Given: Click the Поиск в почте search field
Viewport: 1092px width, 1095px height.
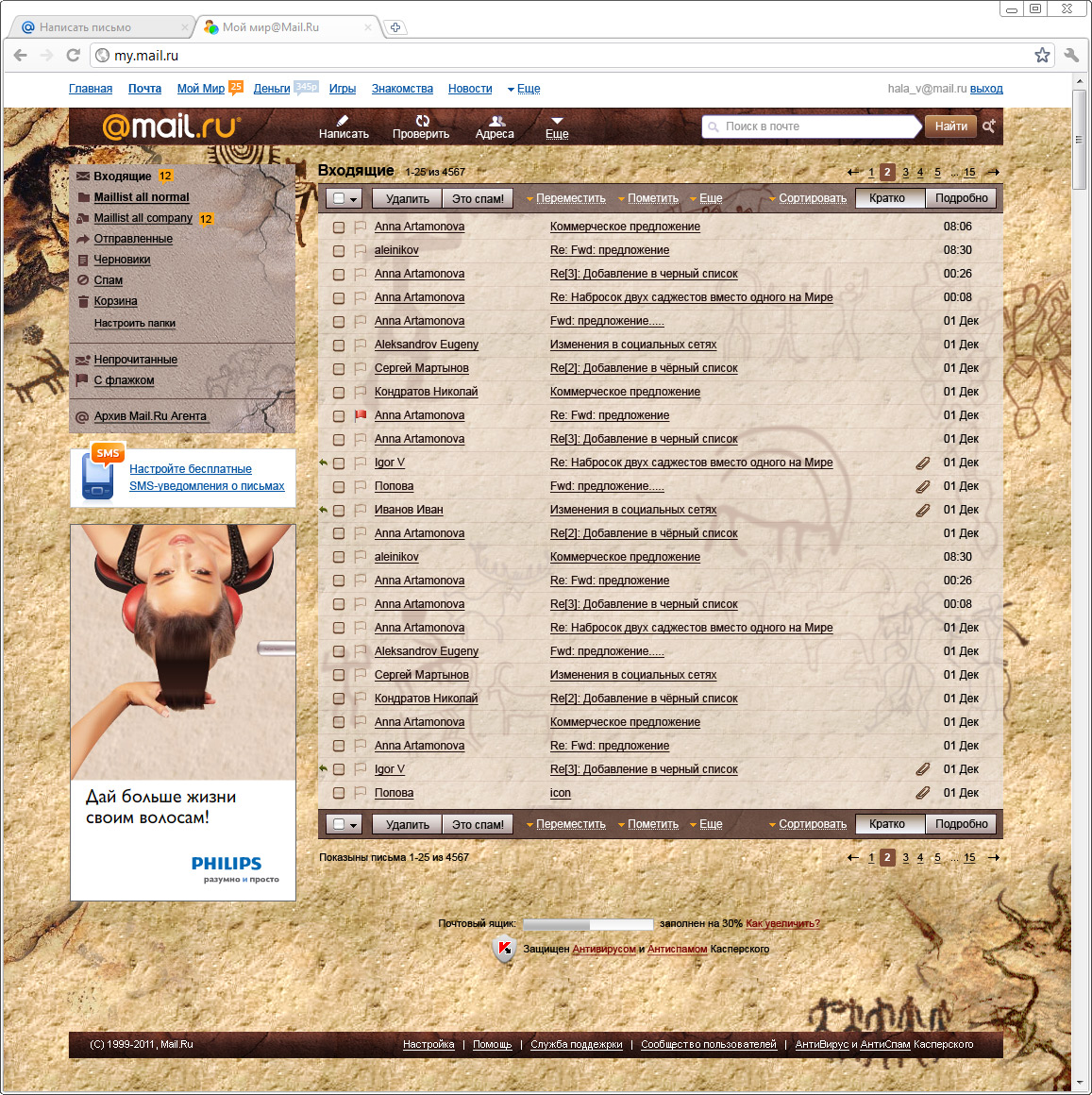Looking at the screenshot, I should (810, 126).
